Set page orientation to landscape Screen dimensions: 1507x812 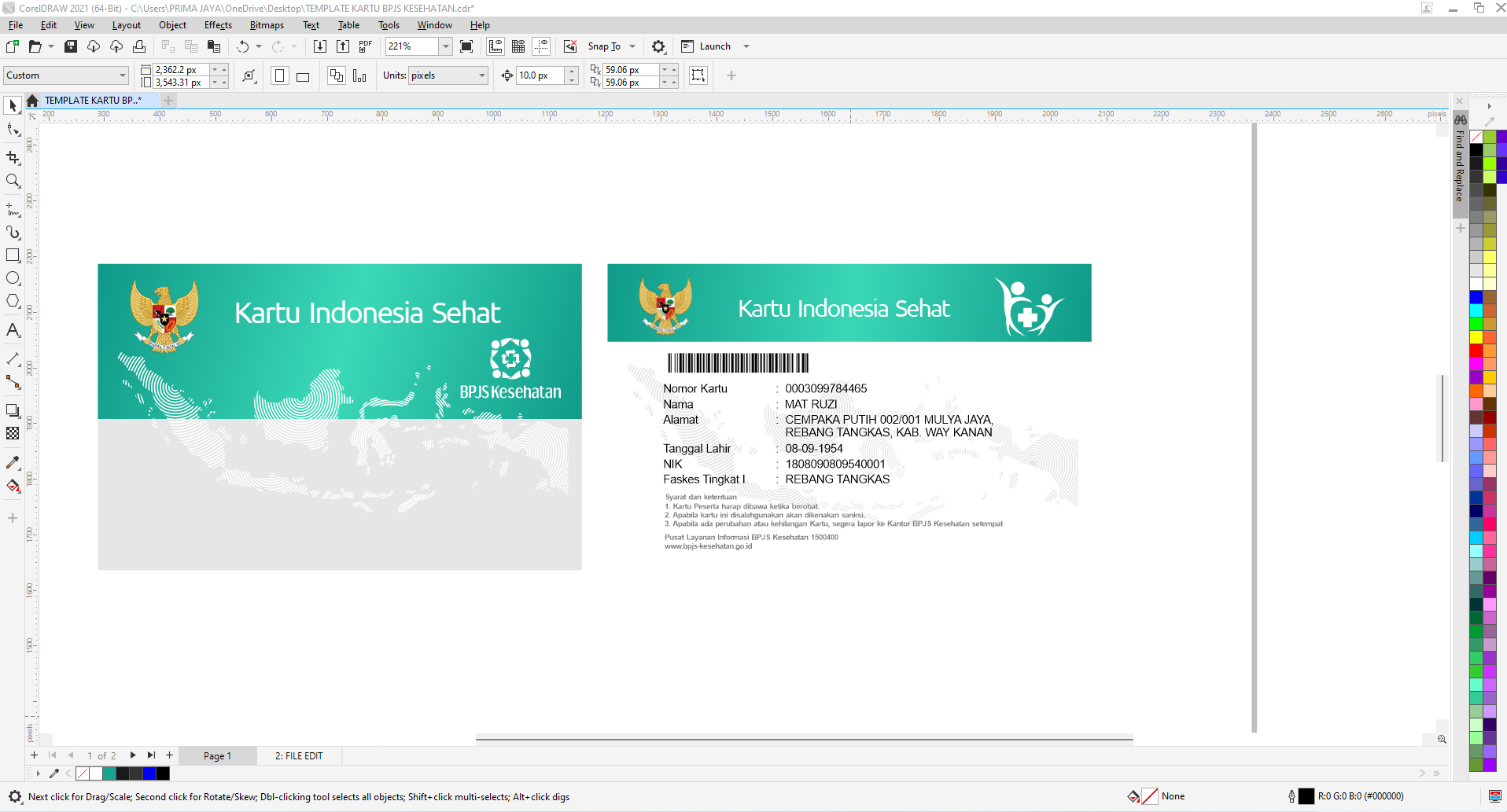point(303,75)
